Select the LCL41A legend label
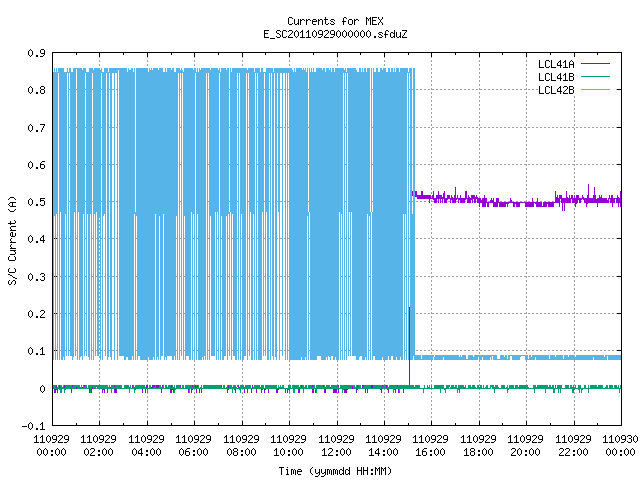640x480 pixels. 556,64
